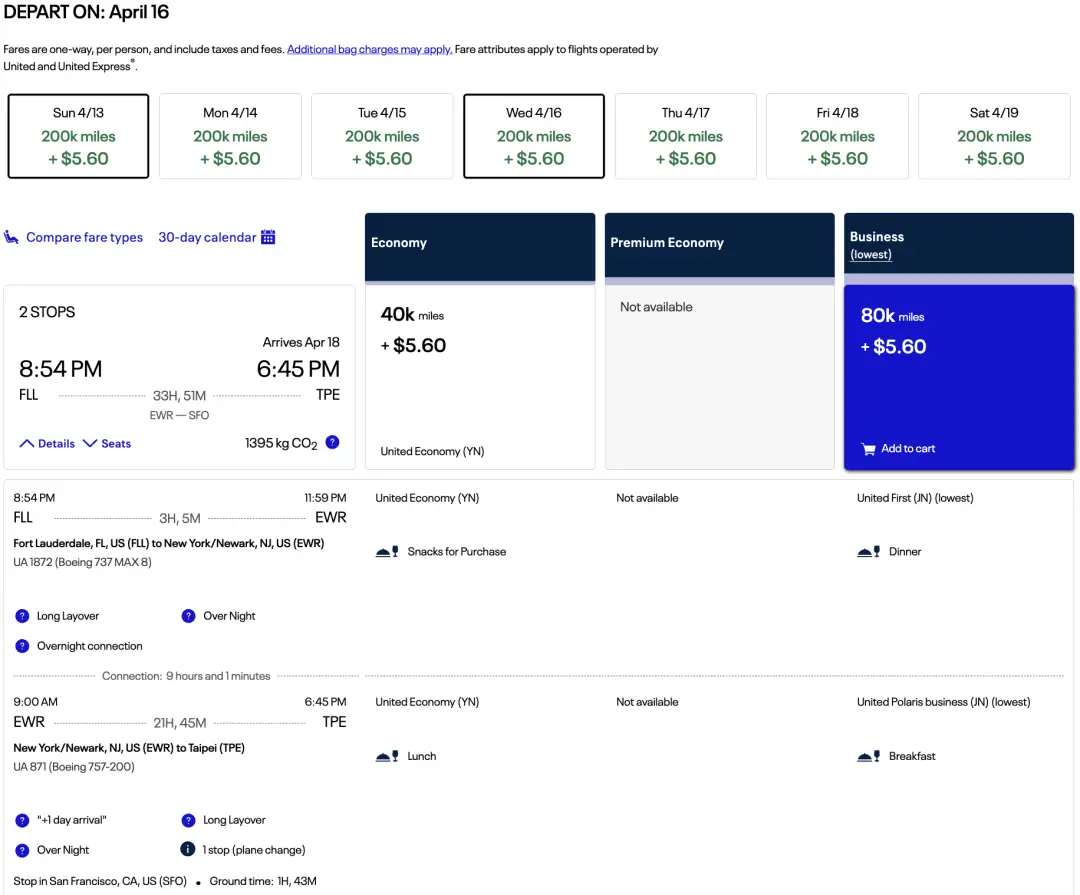Select the 40k miles Economy fare
The height and width of the screenshot is (895, 1080).
[480, 377]
